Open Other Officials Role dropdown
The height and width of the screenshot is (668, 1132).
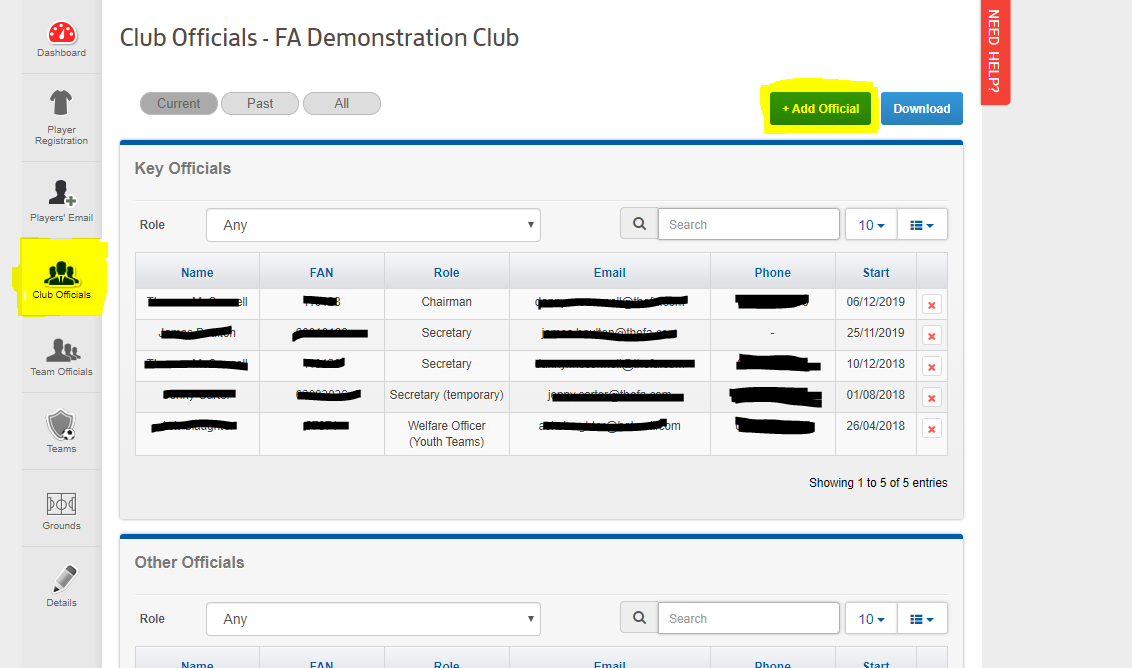[x=373, y=619]
